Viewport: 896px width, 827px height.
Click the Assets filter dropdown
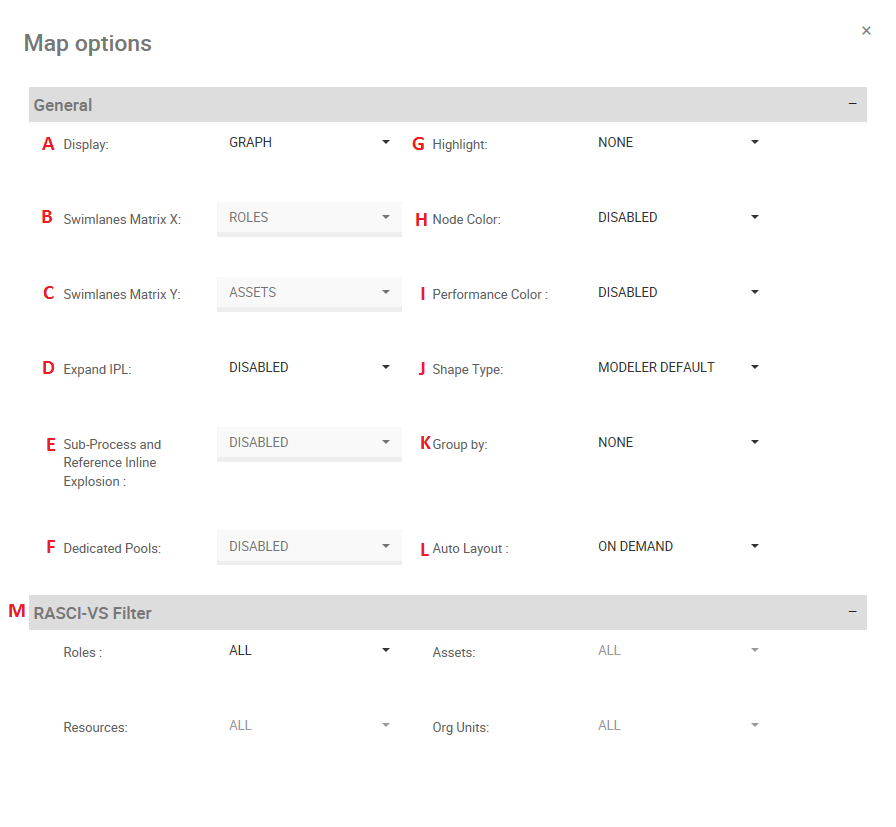pyautogui.click(x=678, y=651)
